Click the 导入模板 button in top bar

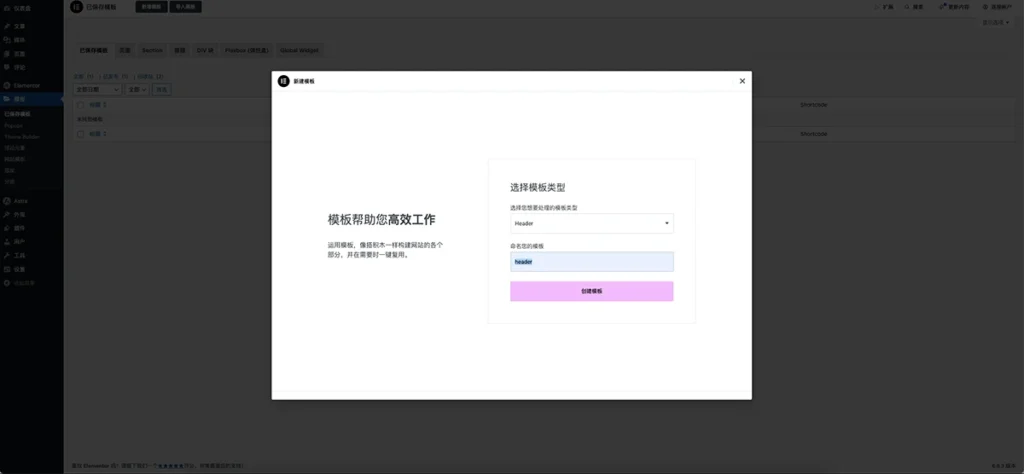pos(188,7)
